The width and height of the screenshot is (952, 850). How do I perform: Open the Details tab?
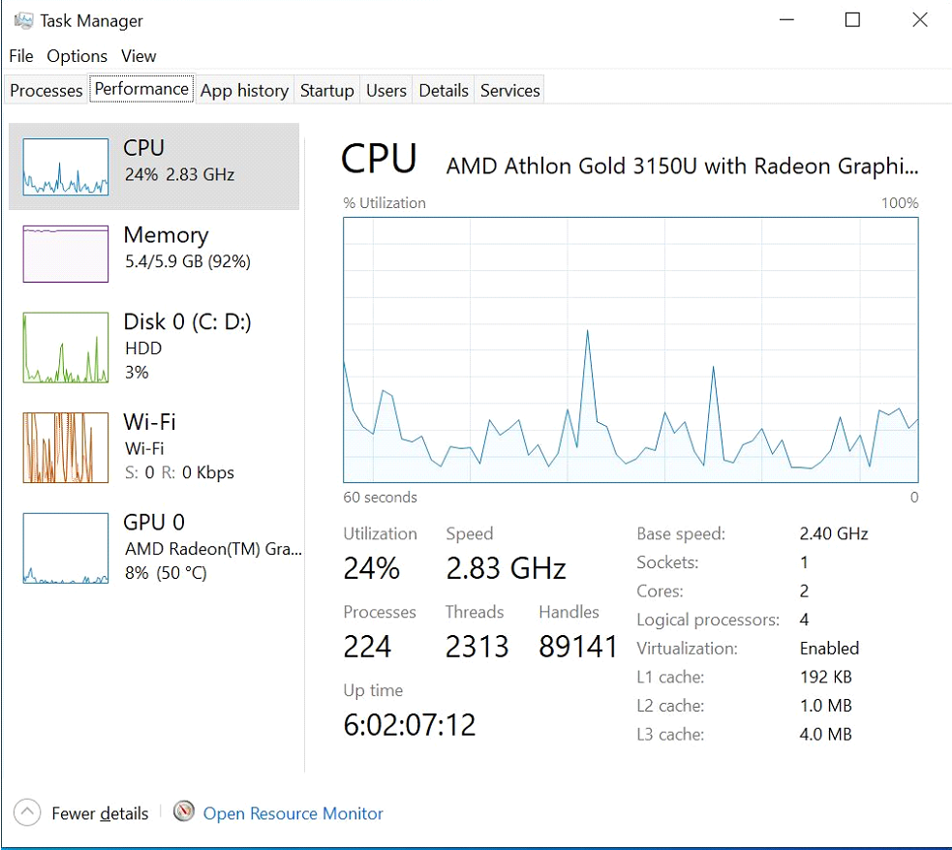point(443,90)
